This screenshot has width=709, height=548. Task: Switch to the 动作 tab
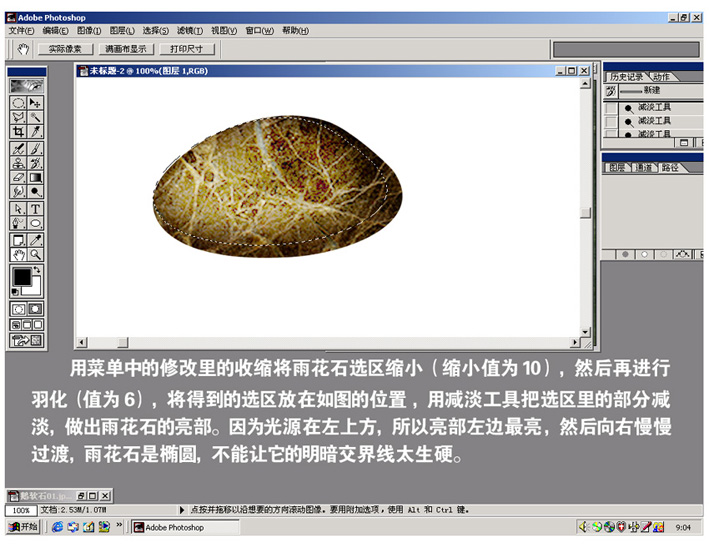661,77
